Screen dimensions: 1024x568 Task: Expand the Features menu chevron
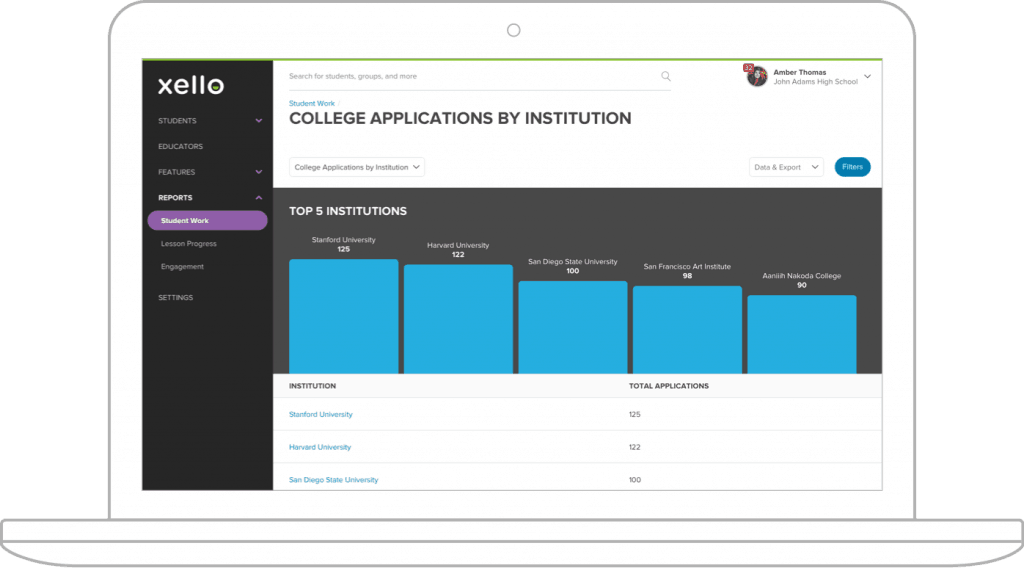click(259, 172)
